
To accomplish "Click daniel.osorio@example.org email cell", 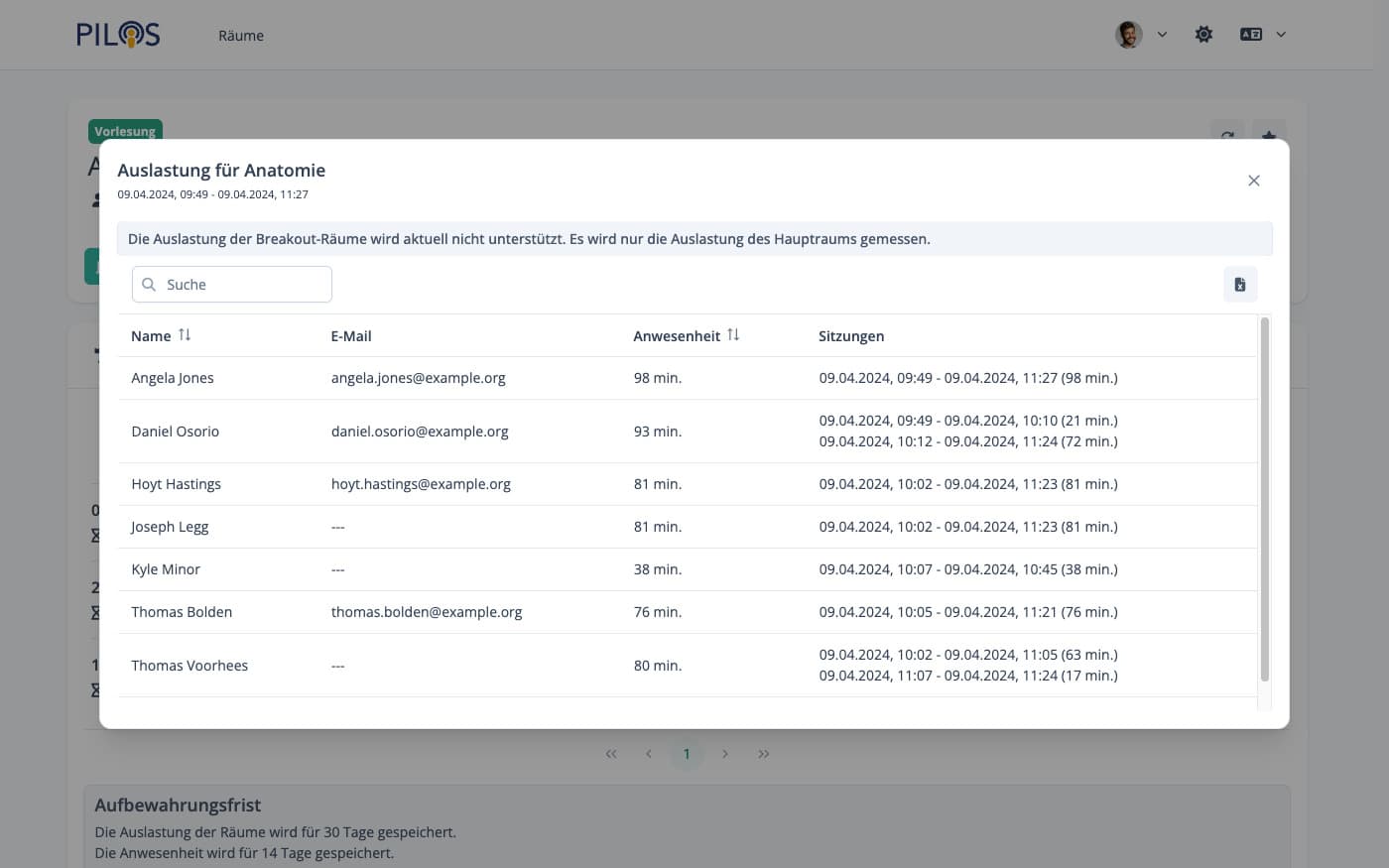I will tap(420, 432).
